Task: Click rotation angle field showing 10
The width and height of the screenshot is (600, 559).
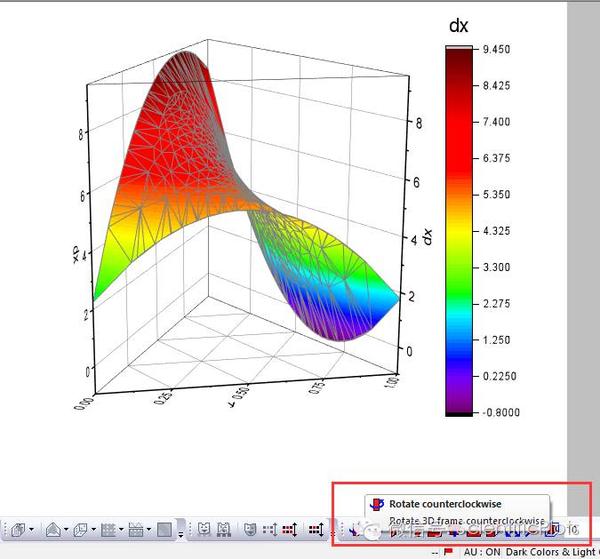Action: point(572,530)
